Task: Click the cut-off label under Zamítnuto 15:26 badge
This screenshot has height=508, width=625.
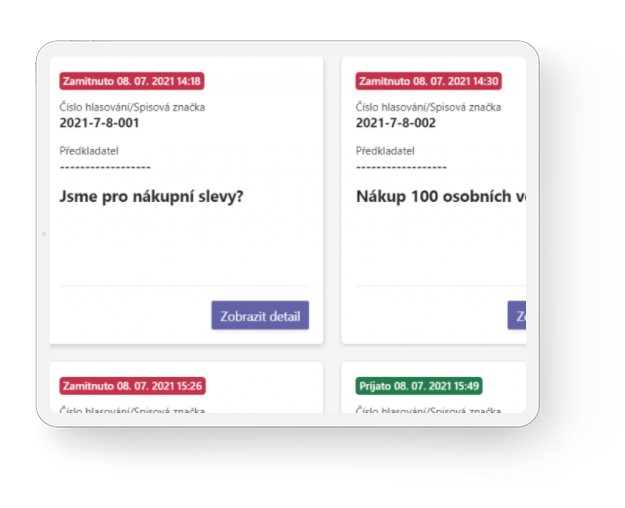Action: point(132,408)
